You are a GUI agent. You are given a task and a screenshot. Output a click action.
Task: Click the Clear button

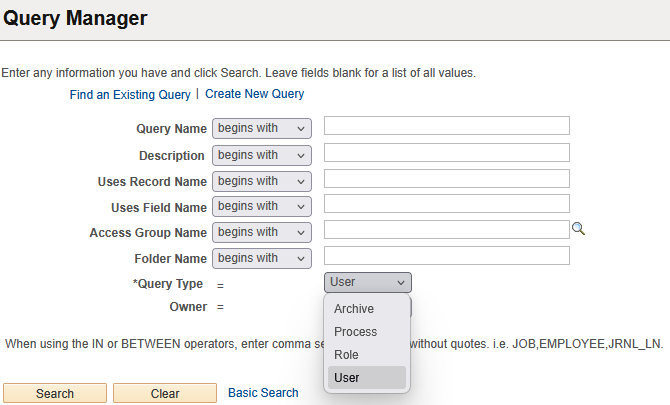[165, 393]
